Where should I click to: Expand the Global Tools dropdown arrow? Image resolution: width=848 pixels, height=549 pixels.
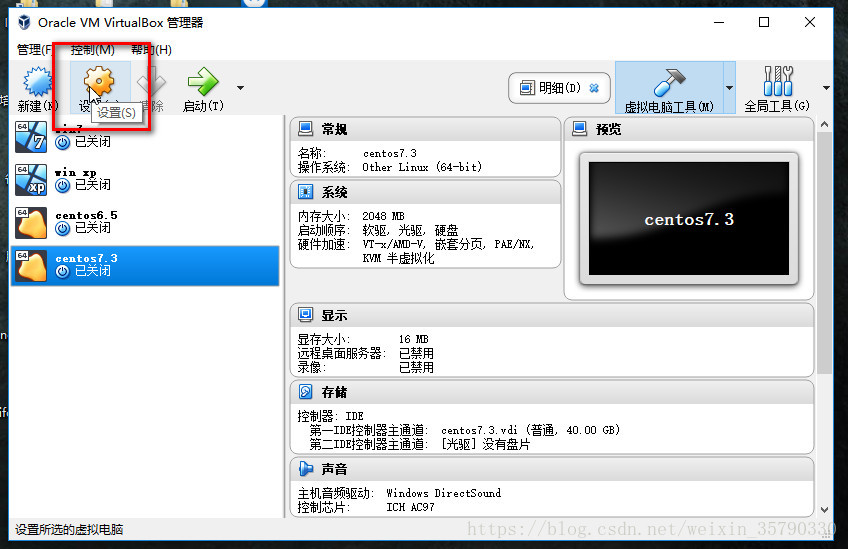pyautogui.click(x=826, y=88)
